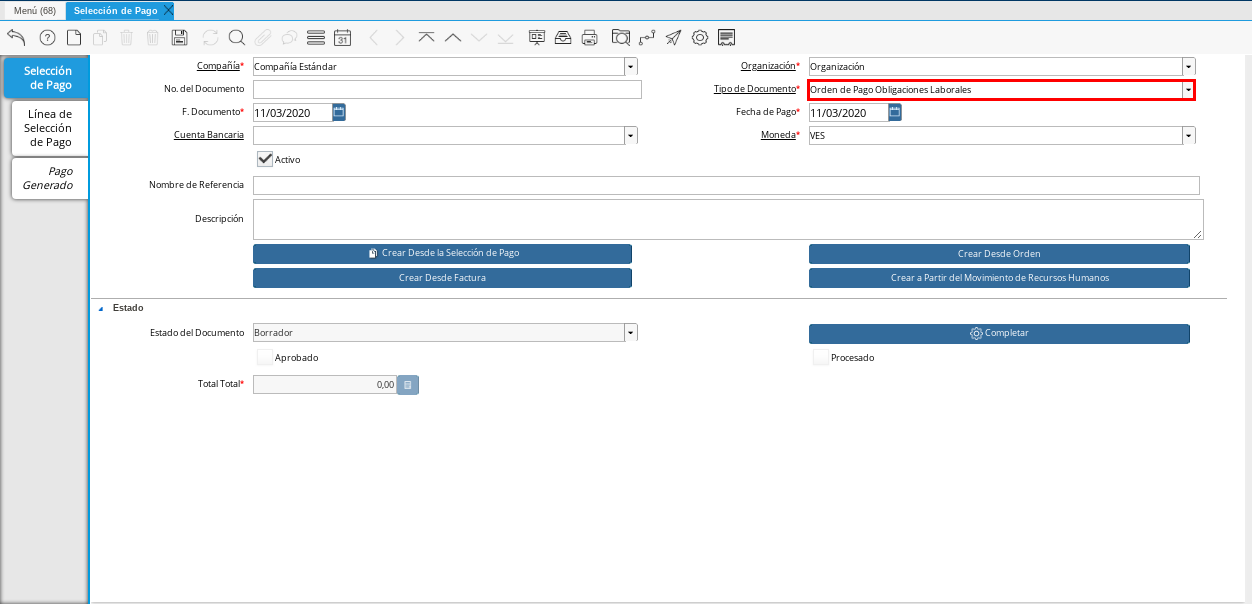1252x605 pixels.
Task: Open the Menú (68) tab
Action: tap(34, 10)
